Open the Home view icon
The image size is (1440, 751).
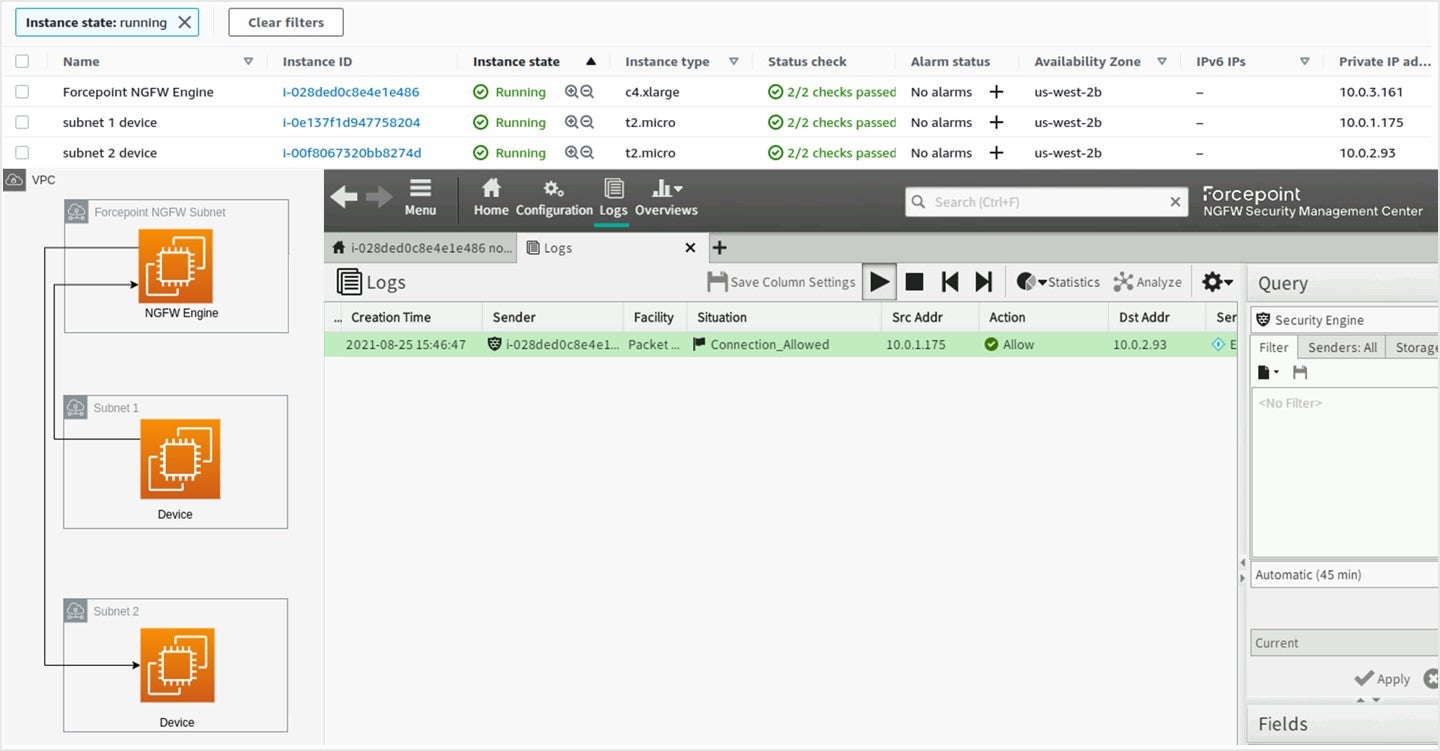click(491, 197)
